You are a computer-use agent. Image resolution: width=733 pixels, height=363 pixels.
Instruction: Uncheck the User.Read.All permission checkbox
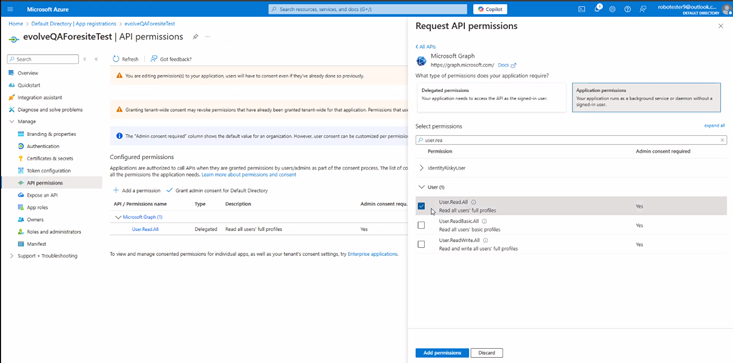tap(421, 206)
